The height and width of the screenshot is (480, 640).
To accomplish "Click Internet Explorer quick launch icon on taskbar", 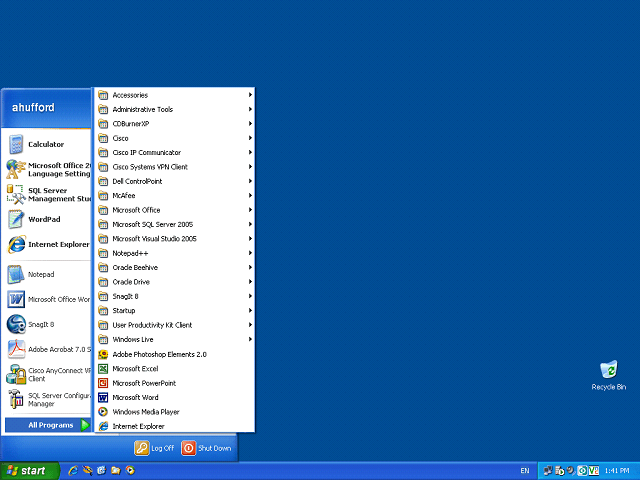I will (73, 471).
